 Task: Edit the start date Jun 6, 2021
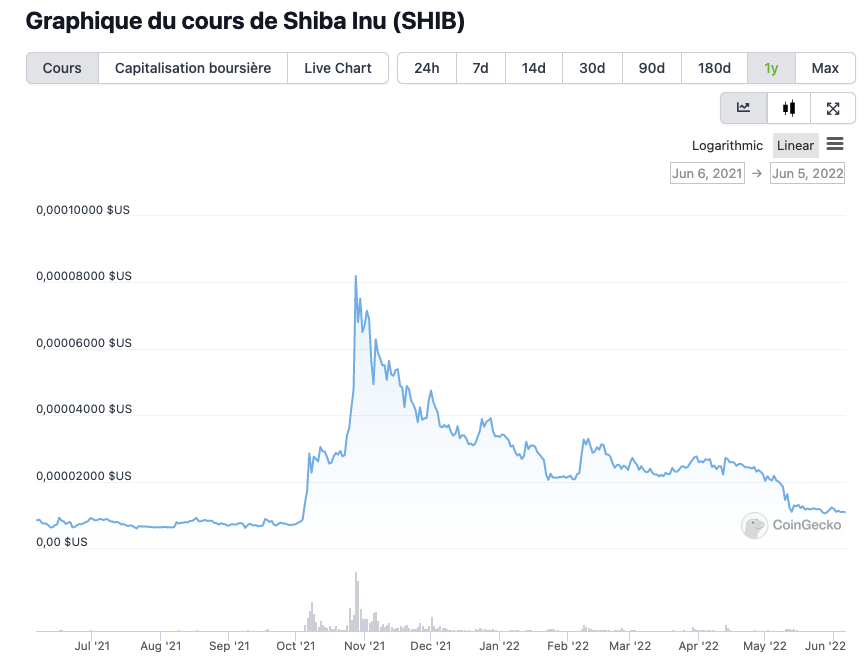[x=707, y=173]
